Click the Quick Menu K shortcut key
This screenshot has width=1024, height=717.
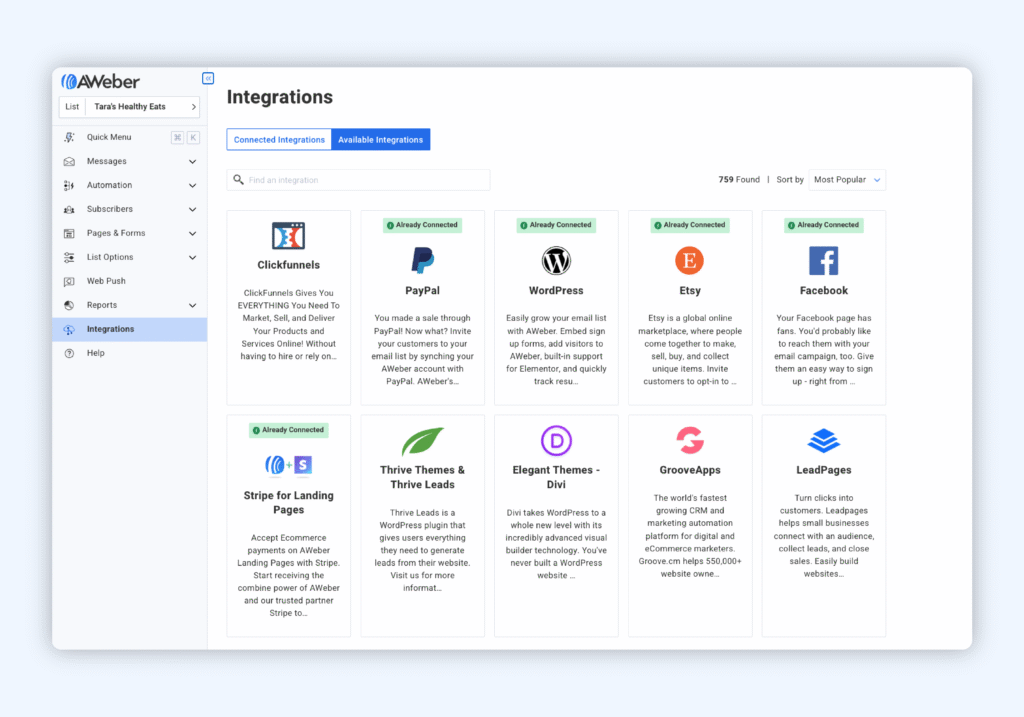click(x=193, y=137)
